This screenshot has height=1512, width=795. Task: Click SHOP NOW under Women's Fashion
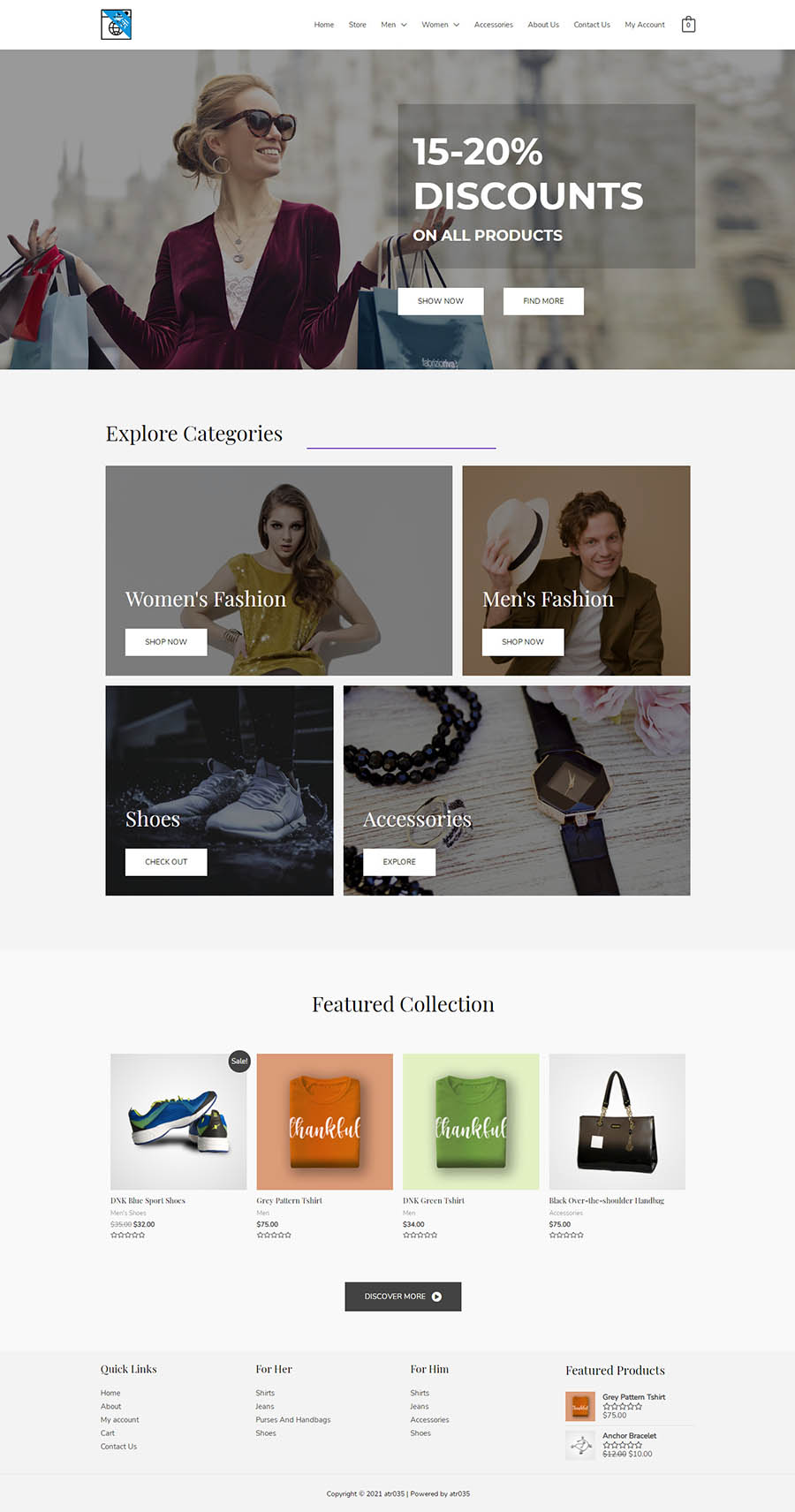point(166,642)
